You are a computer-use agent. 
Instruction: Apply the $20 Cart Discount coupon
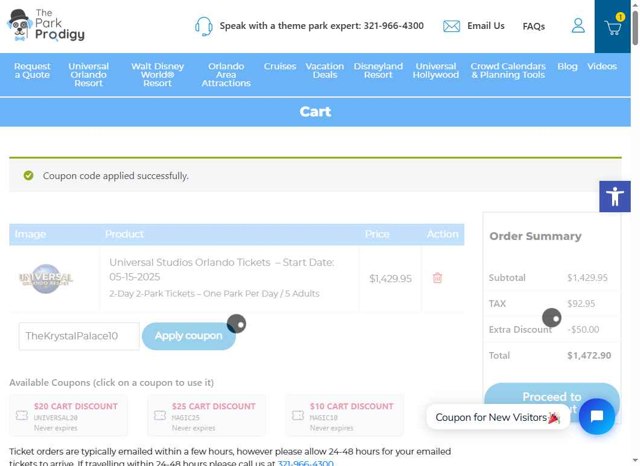pyautogui.click(x=68, y=415)
